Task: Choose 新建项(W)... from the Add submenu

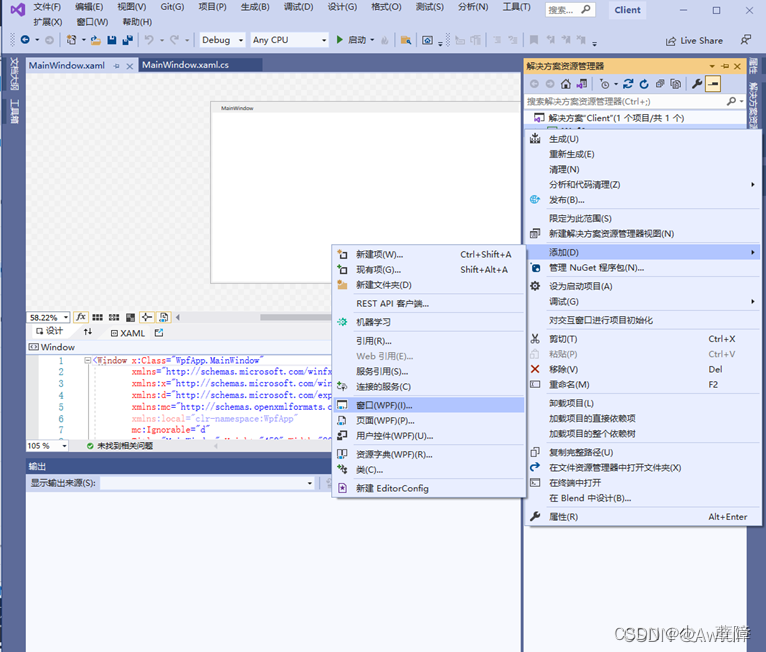Action: tap(379, 254)
